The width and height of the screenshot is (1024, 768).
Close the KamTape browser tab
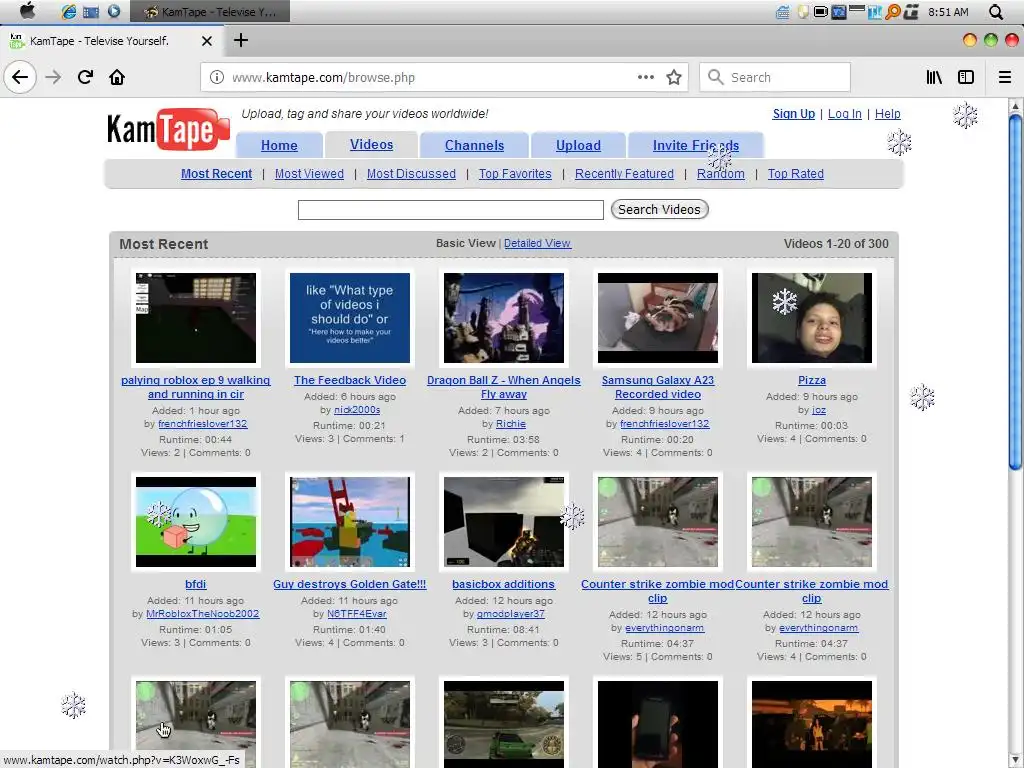(206, 41)
